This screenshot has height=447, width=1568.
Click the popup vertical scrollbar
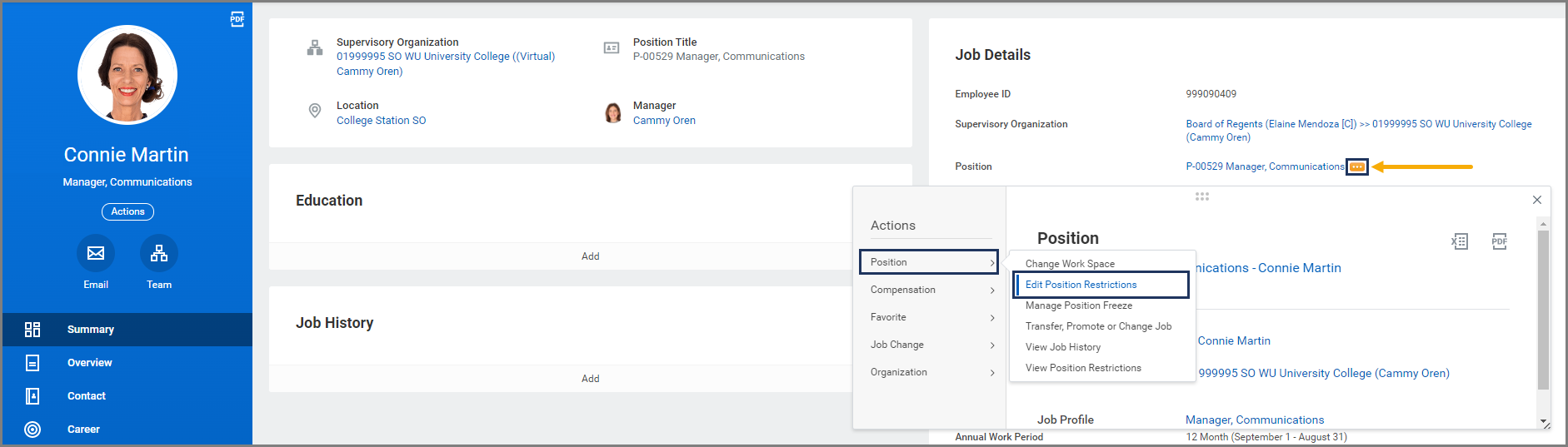click(x=1543, y=310)
